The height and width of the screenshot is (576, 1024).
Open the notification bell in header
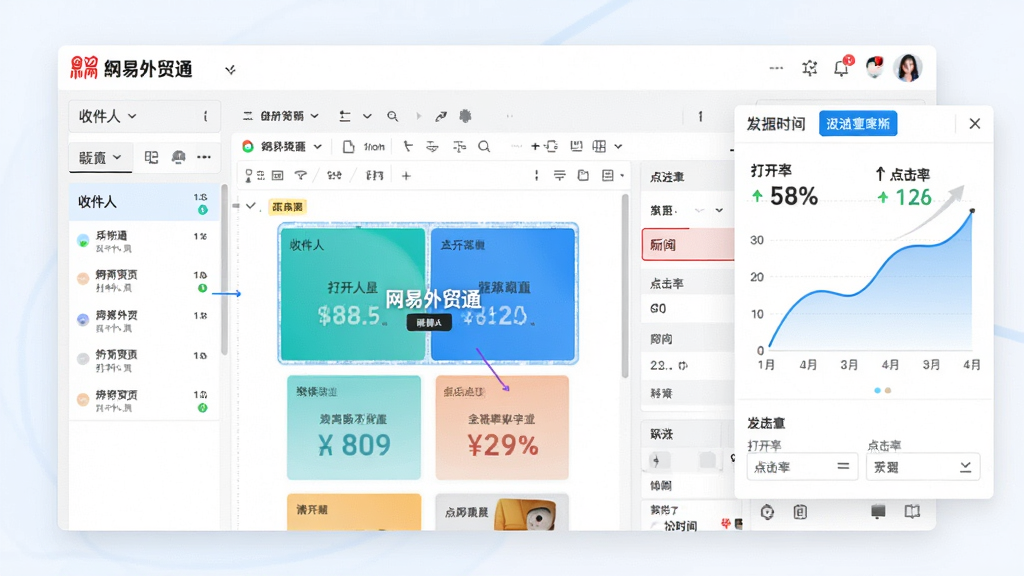click(x=842, y=67)
